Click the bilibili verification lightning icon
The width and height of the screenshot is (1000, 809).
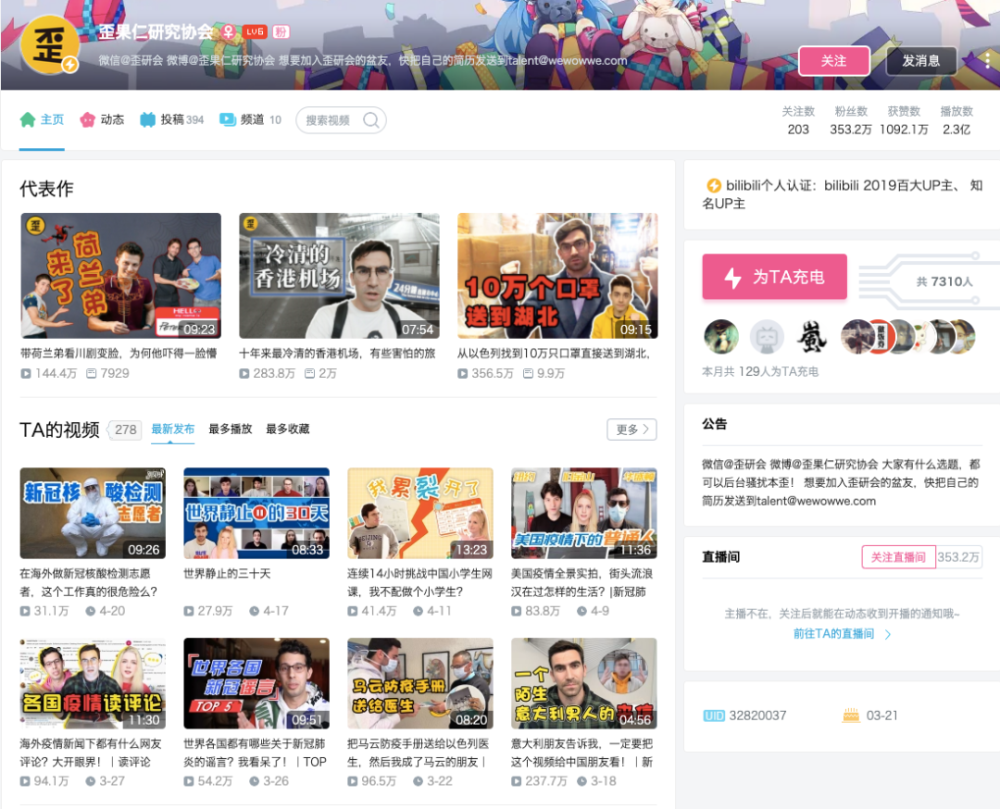point(713,186)
